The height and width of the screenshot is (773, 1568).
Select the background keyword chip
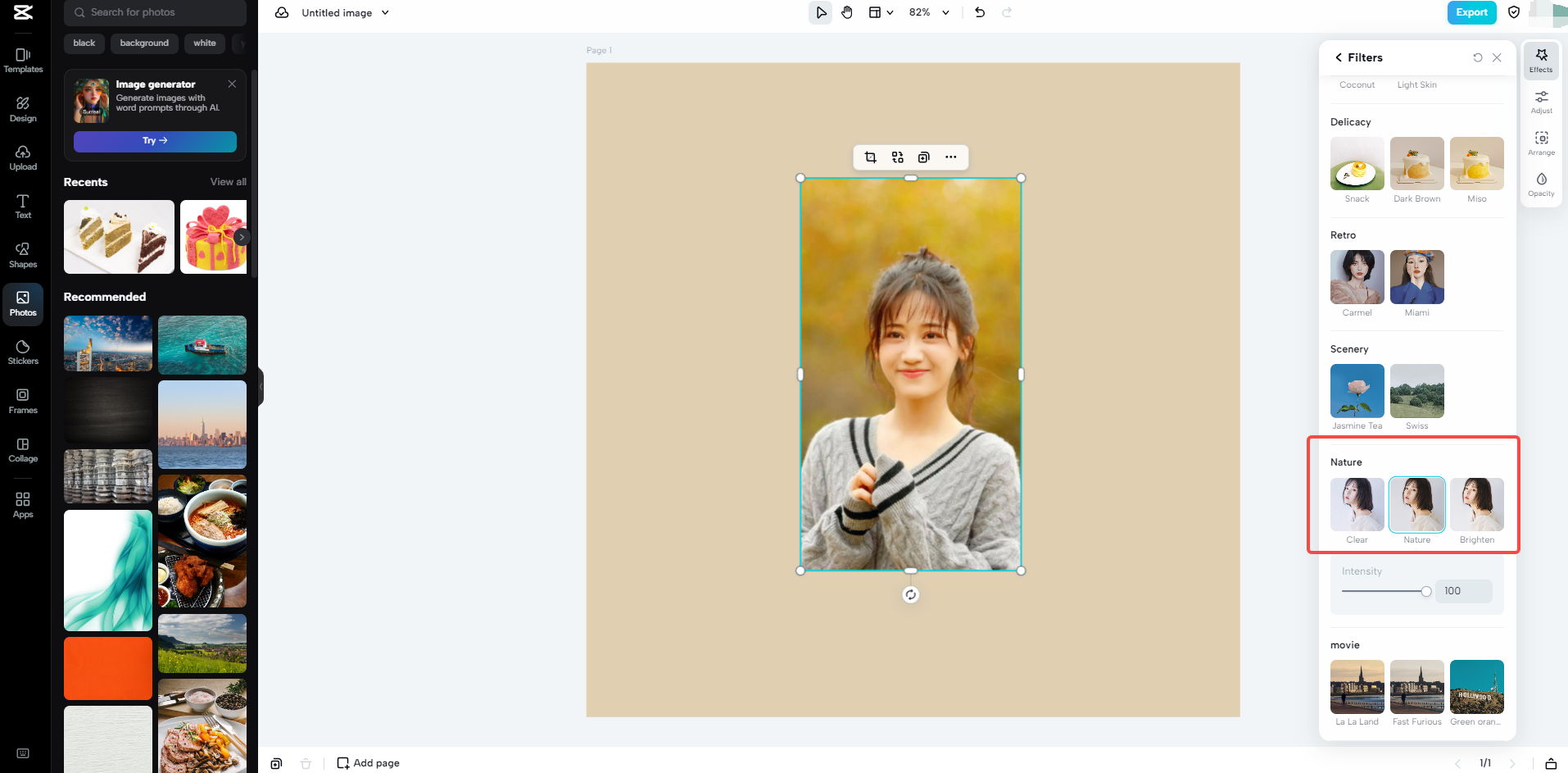(144, 43)
